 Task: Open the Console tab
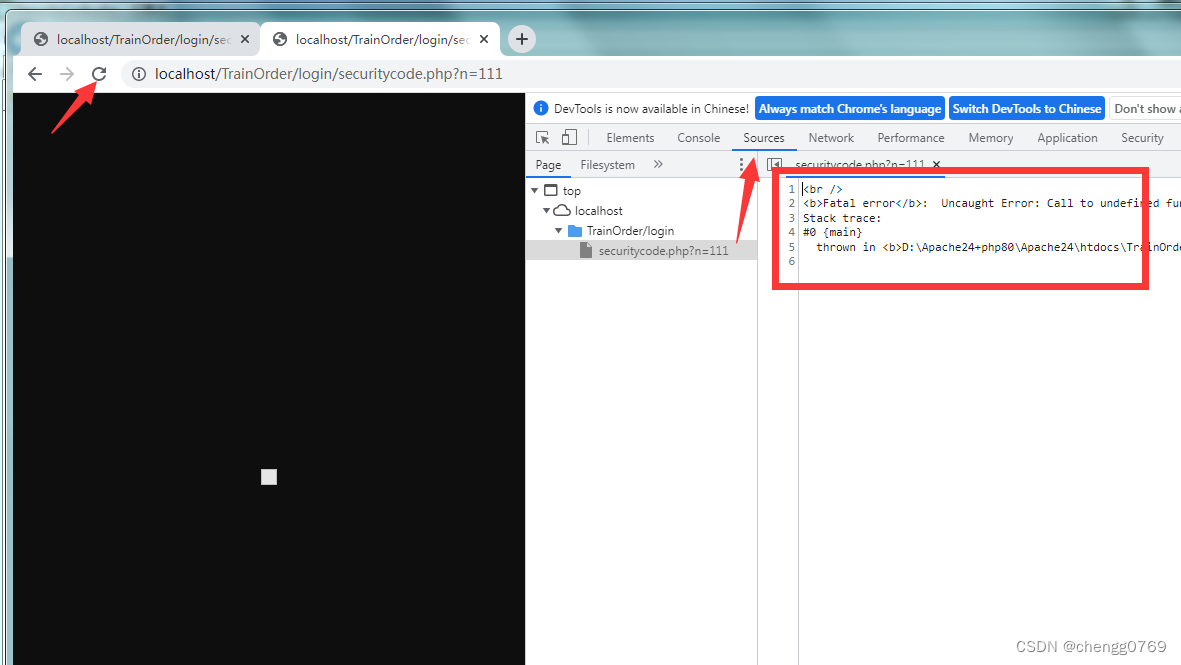(698, 138)
